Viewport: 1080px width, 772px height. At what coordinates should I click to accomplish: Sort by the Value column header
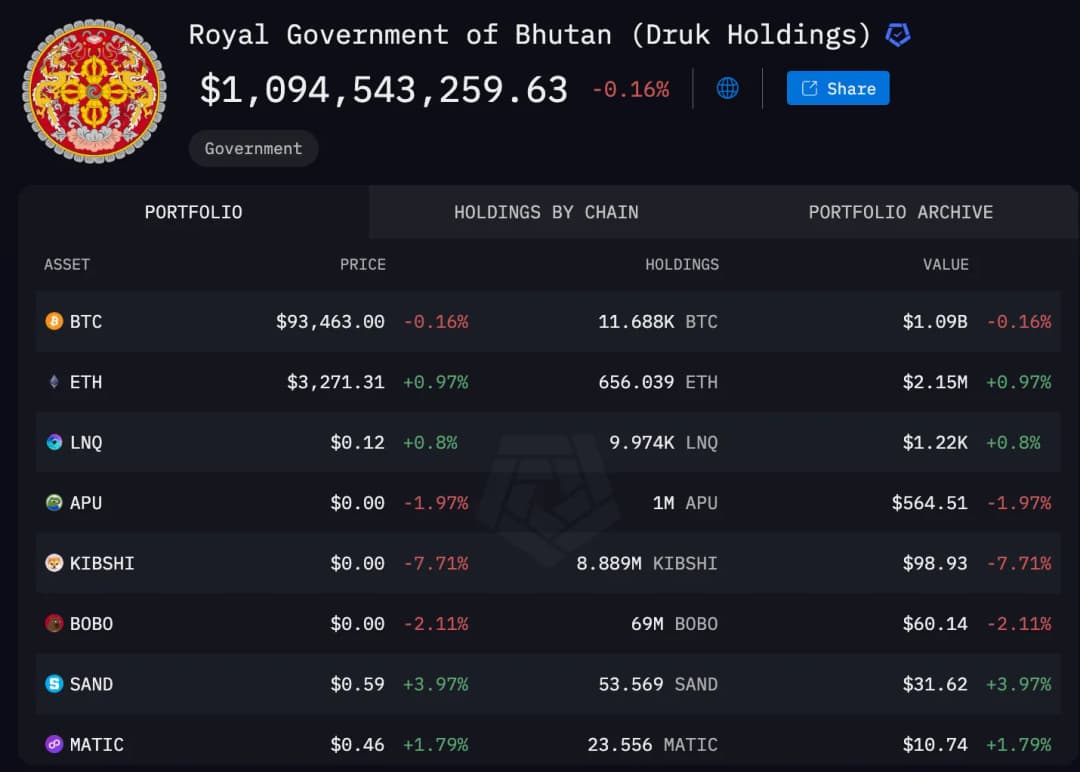coord(945,264)
